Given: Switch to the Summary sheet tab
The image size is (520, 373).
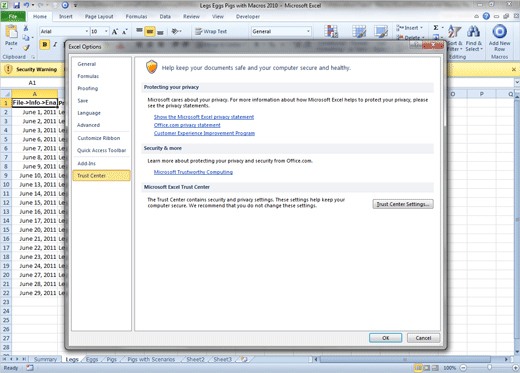Looking at the screenshot, I should point(45,359).
